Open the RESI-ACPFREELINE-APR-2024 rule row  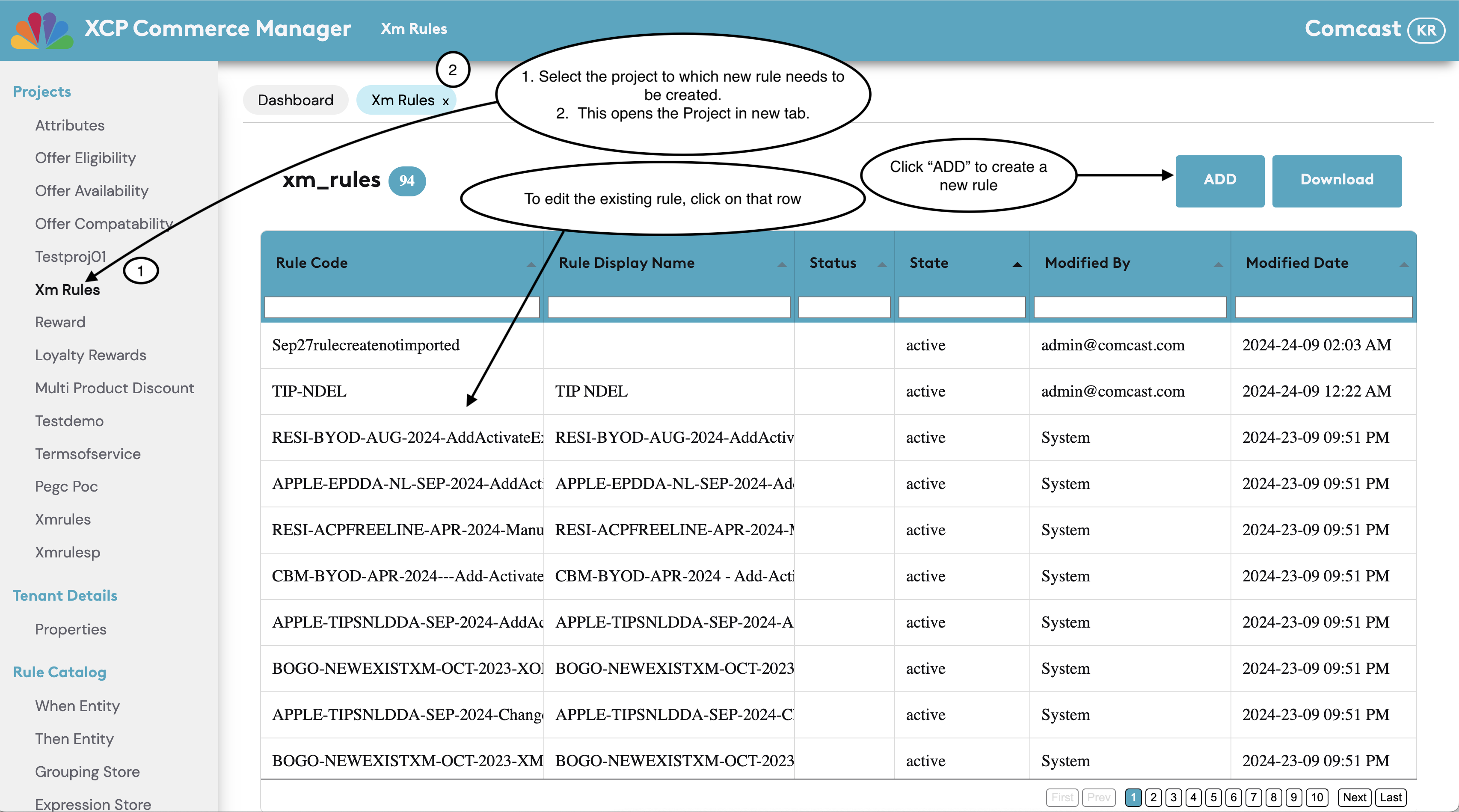[x=838, y=530]
